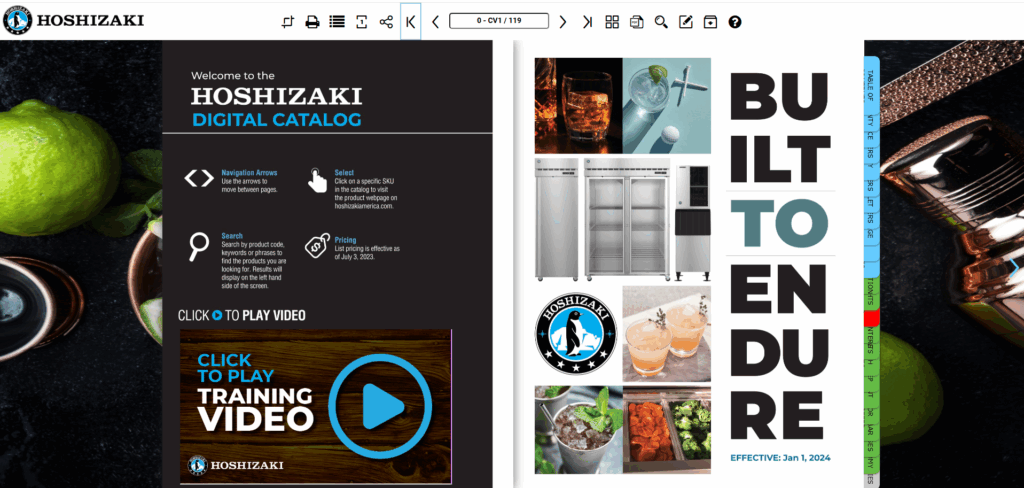Click the Hoshizaki logo at top left
Screen dimensions: 1024x488
(73, 20)
